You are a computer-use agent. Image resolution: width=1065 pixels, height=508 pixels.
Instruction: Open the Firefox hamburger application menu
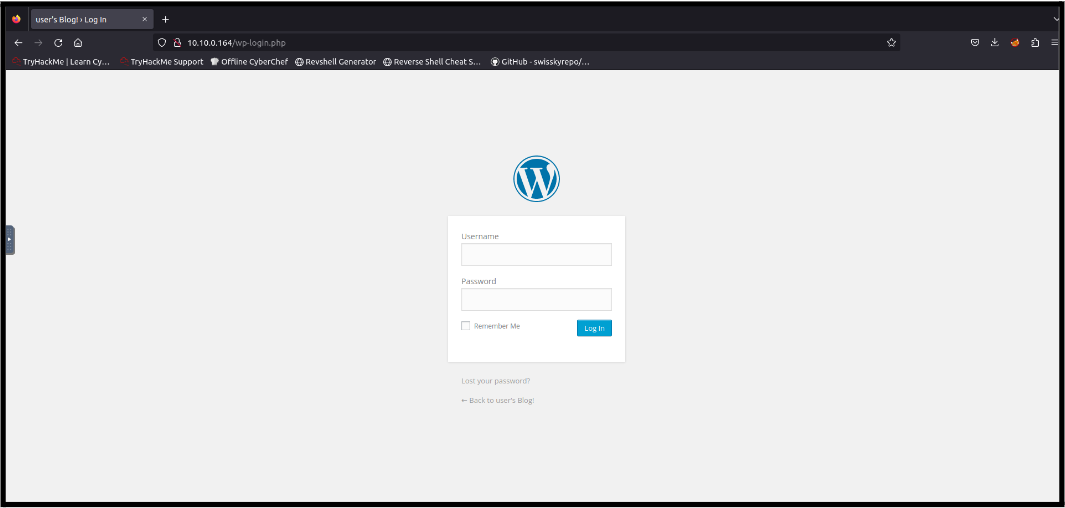(1054, 43)
